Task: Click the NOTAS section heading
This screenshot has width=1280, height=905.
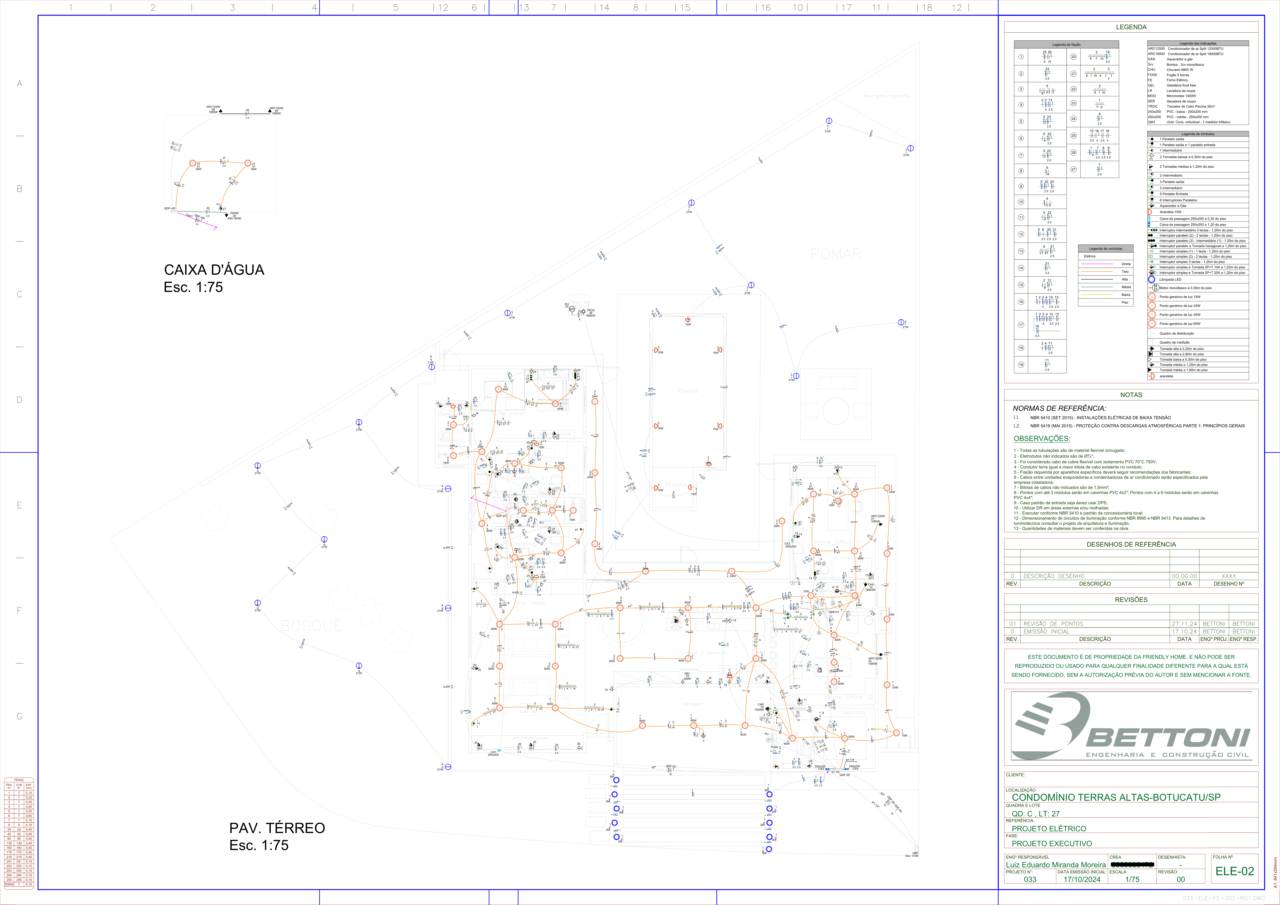Action: (1131, 395)
